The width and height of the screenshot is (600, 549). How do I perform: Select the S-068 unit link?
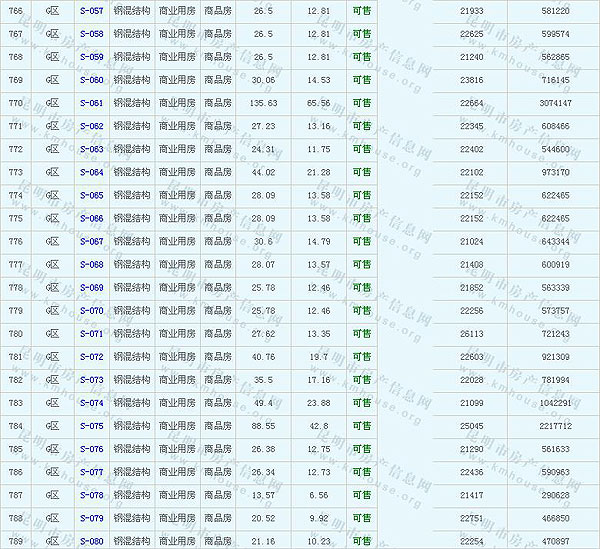click(x=91, y=264)
